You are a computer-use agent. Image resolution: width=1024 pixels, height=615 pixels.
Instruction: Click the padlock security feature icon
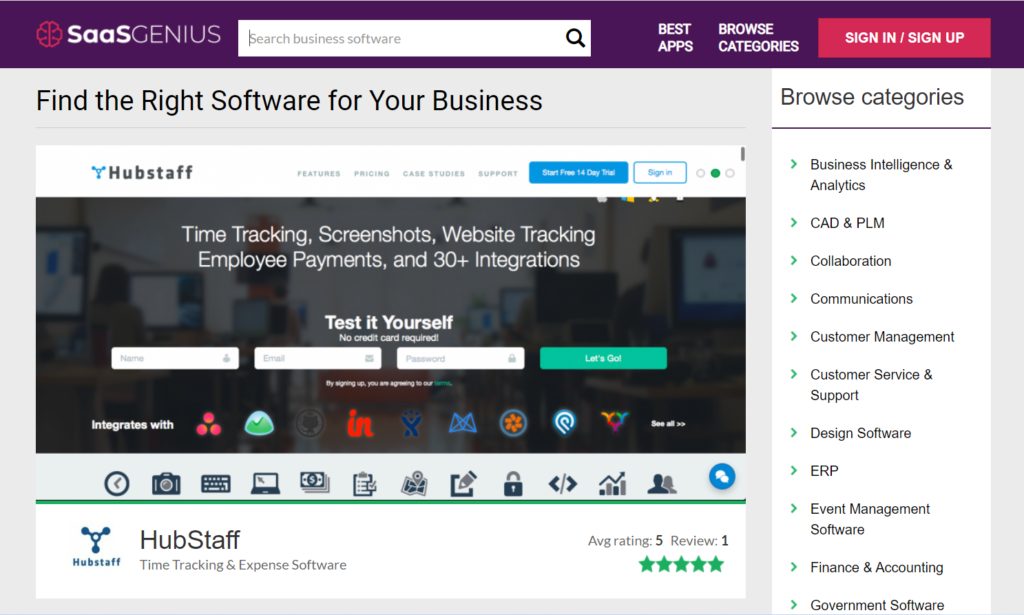click(513, 484)
